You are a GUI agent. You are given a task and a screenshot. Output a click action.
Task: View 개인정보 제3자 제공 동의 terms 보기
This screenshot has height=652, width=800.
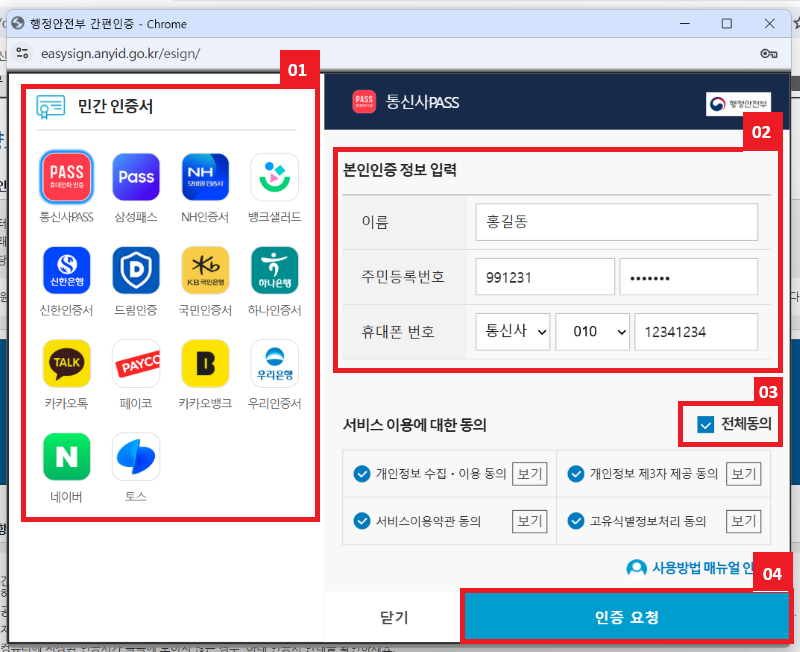pos(743,474)
